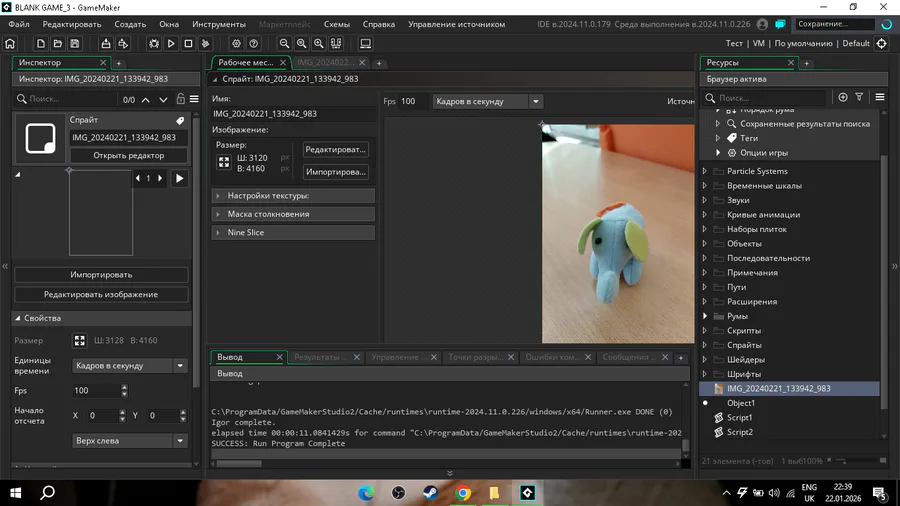Image resolution: width=900 pixels, height=506 pixels.
Task: Click 'Открыть редактор' button
Action: pos(129,155)
